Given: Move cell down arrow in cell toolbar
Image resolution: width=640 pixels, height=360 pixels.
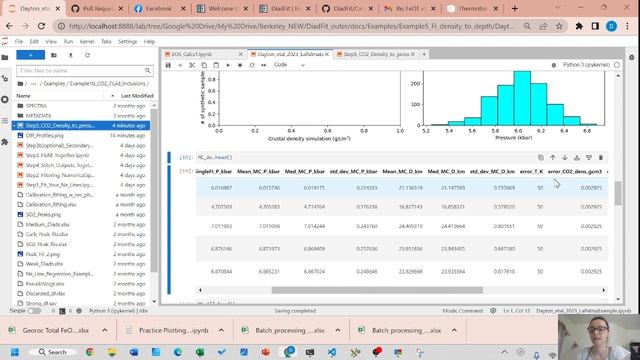Looking at the screenshot, I should [x=564, y=158].
